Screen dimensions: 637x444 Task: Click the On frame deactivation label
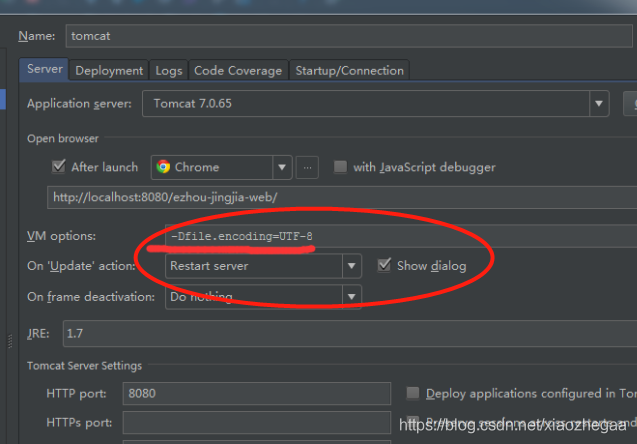[91, 297]
